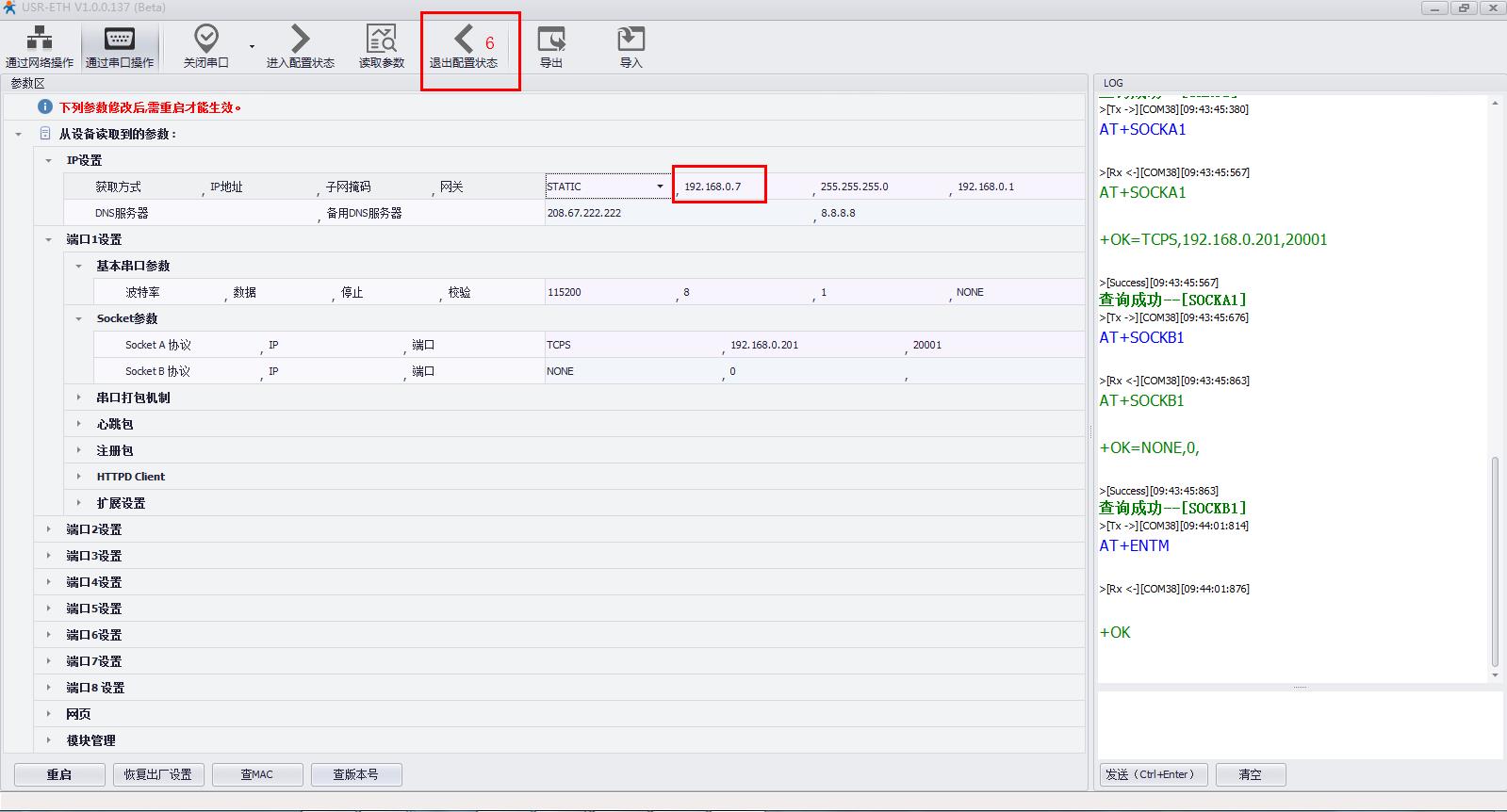Click the 导出 export icon
This screenshot has width=1507, height=812.
(550, 45)
